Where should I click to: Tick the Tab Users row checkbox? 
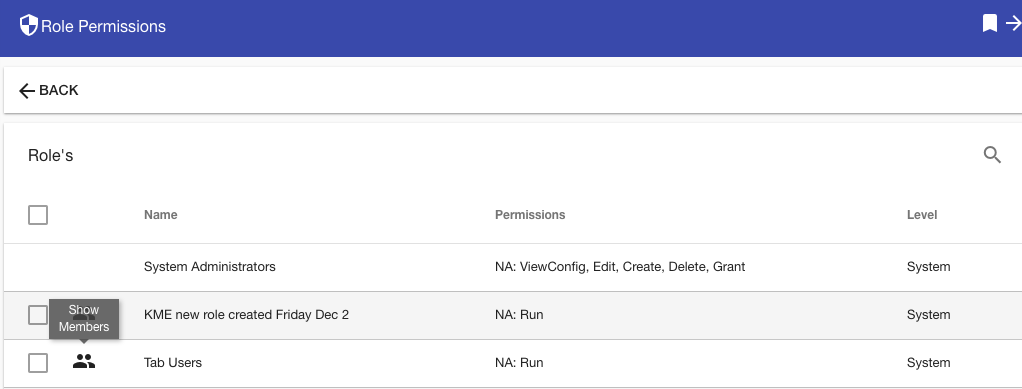tap(38, 362)
